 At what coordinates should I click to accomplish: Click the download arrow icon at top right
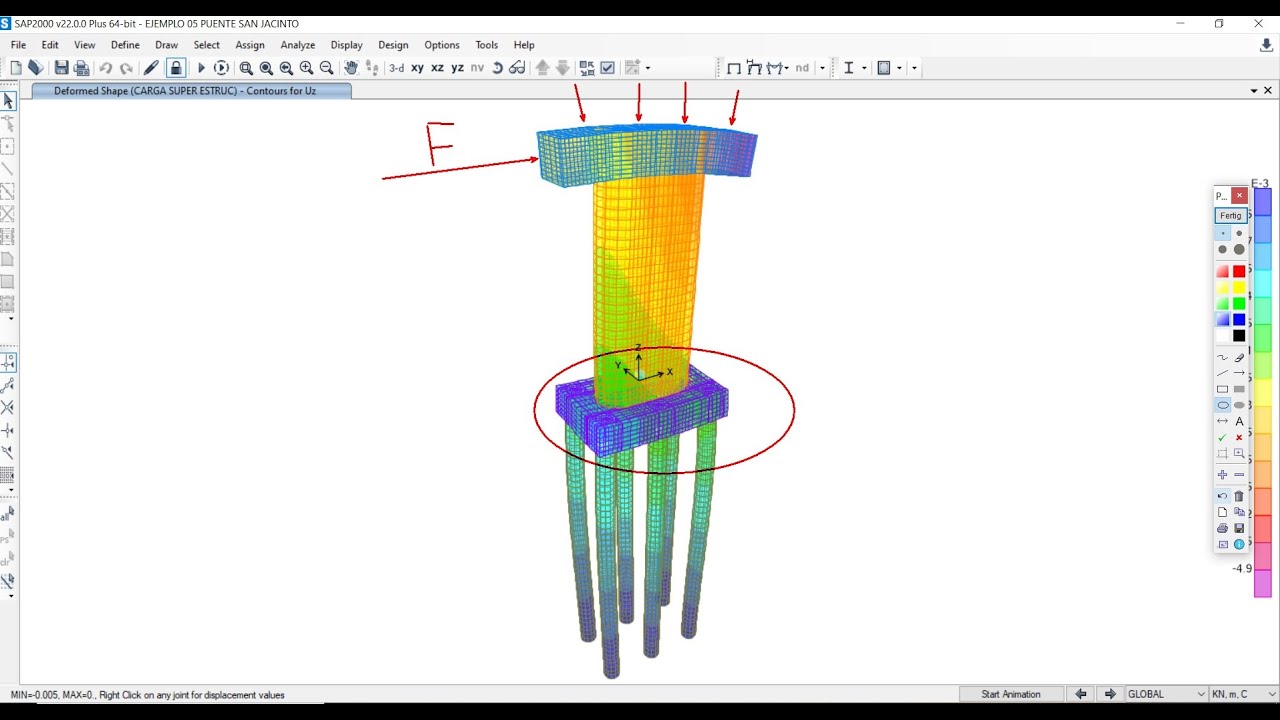[1266, 45]
